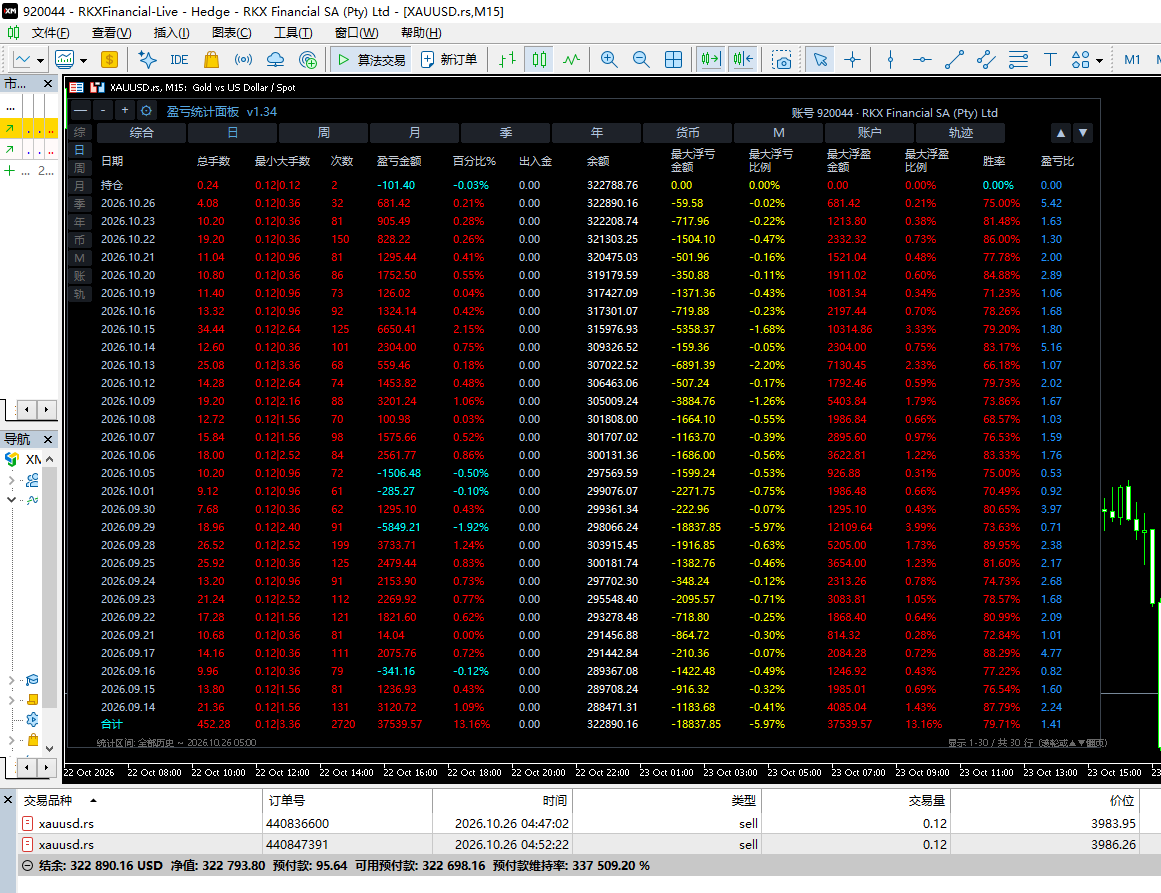Screen dimensions: 1161x893
Task: Click the tile windows grid icon
Action: click(x=674, y=60)
